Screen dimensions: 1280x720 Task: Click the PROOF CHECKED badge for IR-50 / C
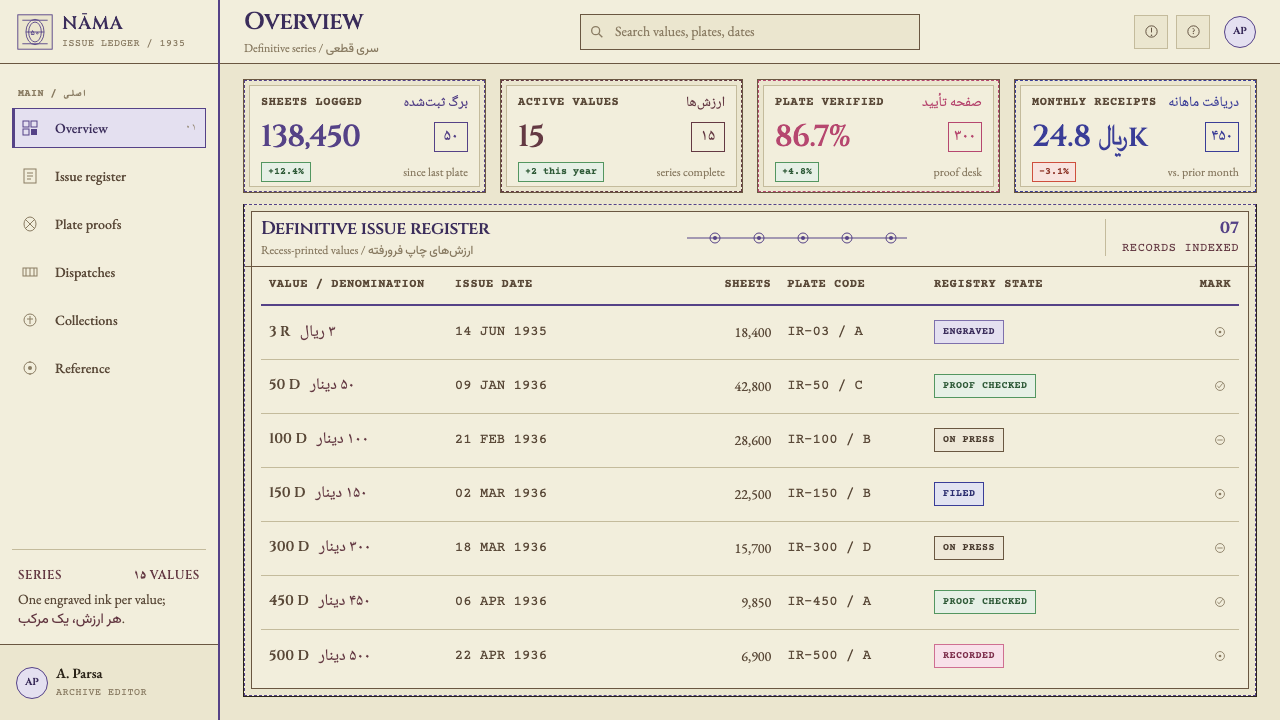985,386
